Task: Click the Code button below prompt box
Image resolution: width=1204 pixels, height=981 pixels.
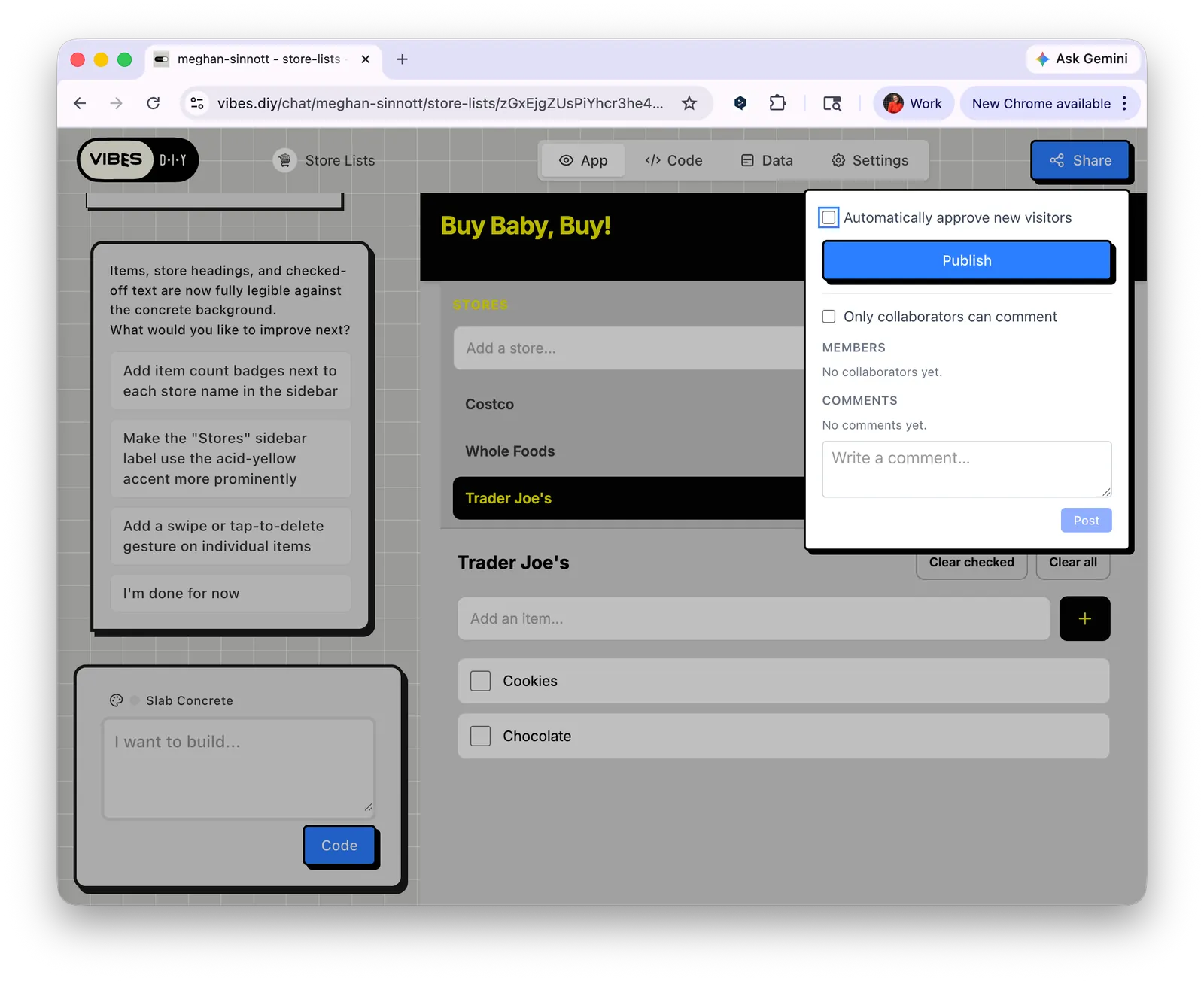Action: pyautogui.click(x=339, y=845)
